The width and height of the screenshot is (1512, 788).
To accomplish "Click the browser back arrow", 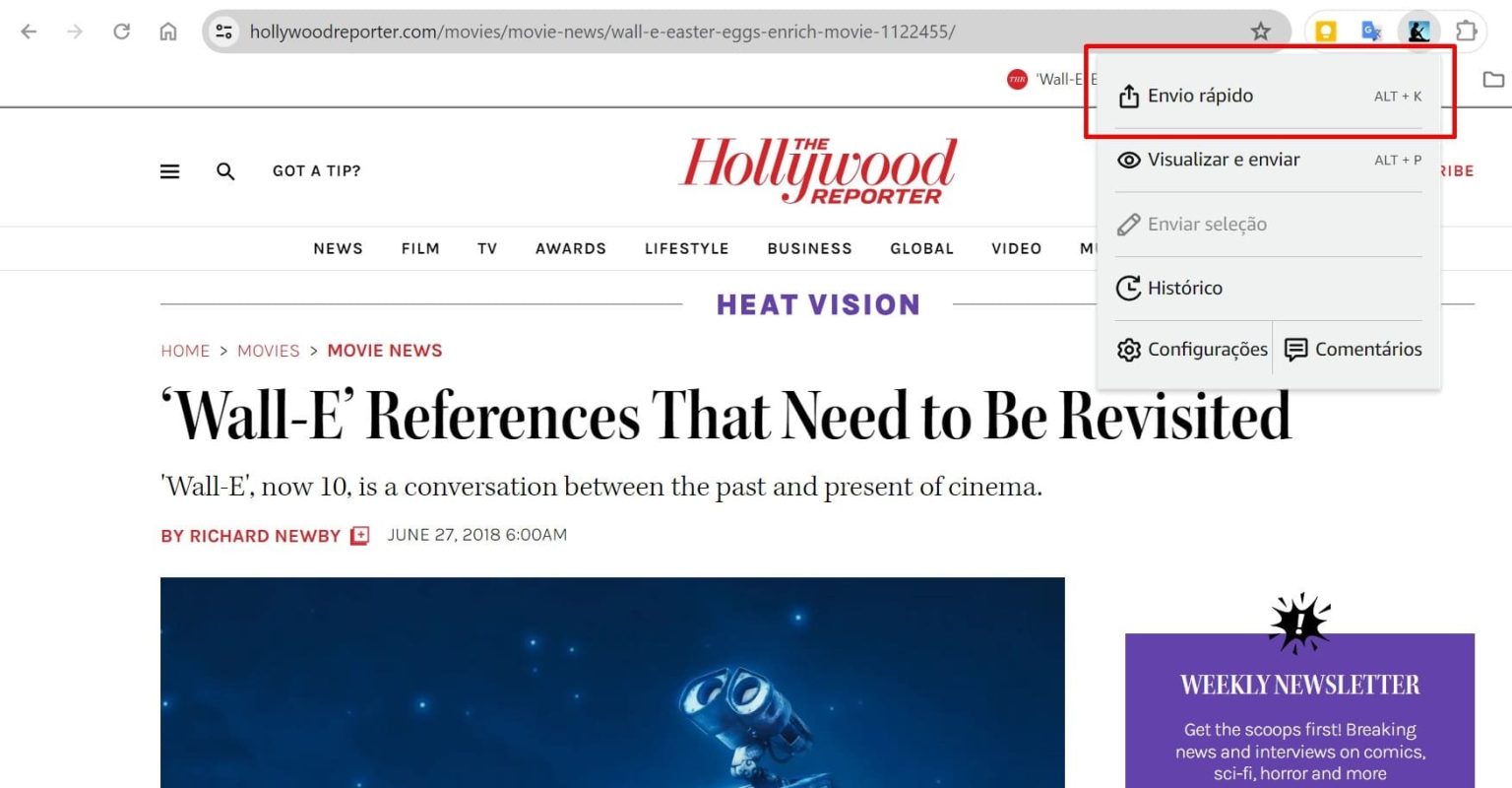I will [x=29, y=32].
